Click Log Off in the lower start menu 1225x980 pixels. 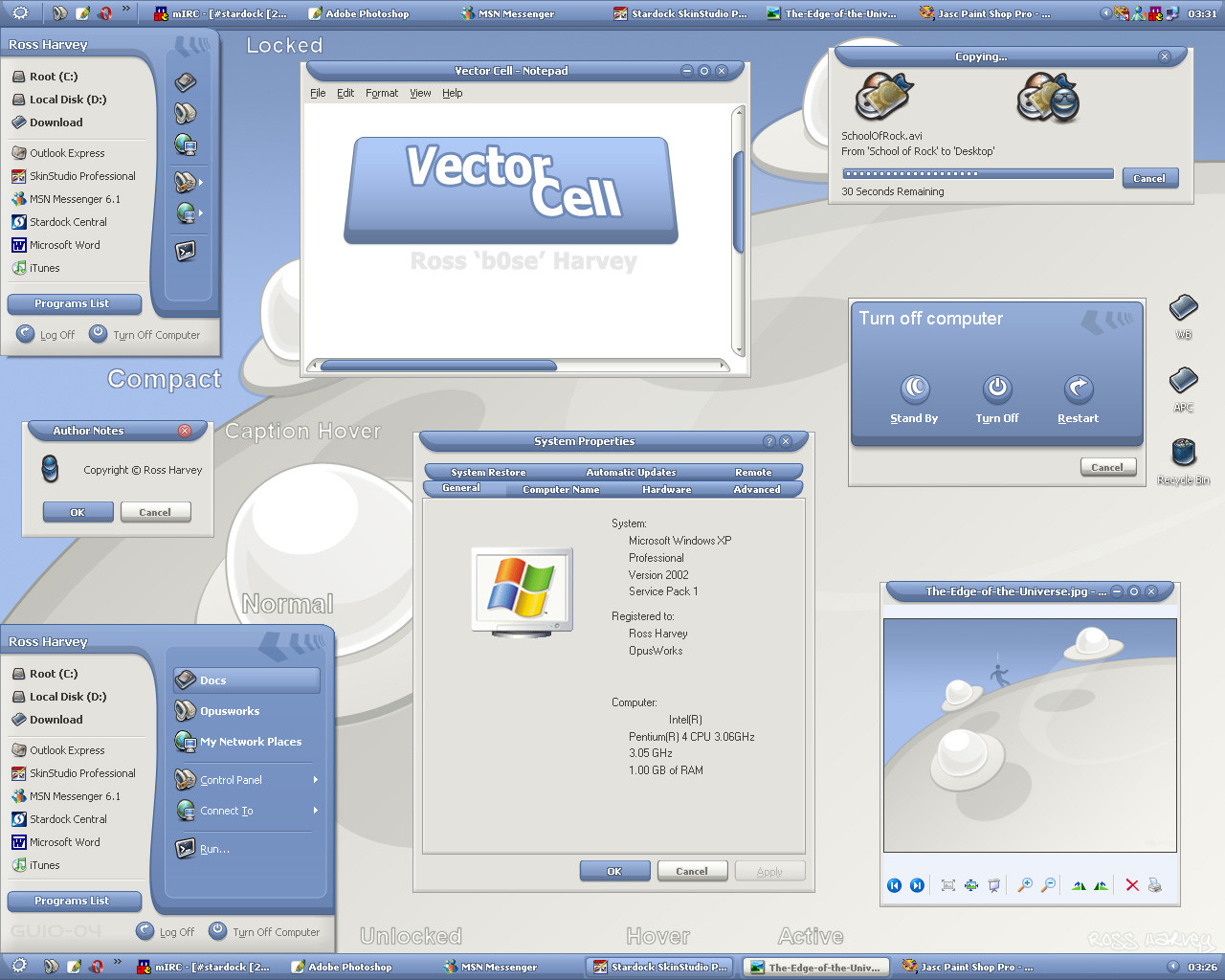(x=166, y=931)
